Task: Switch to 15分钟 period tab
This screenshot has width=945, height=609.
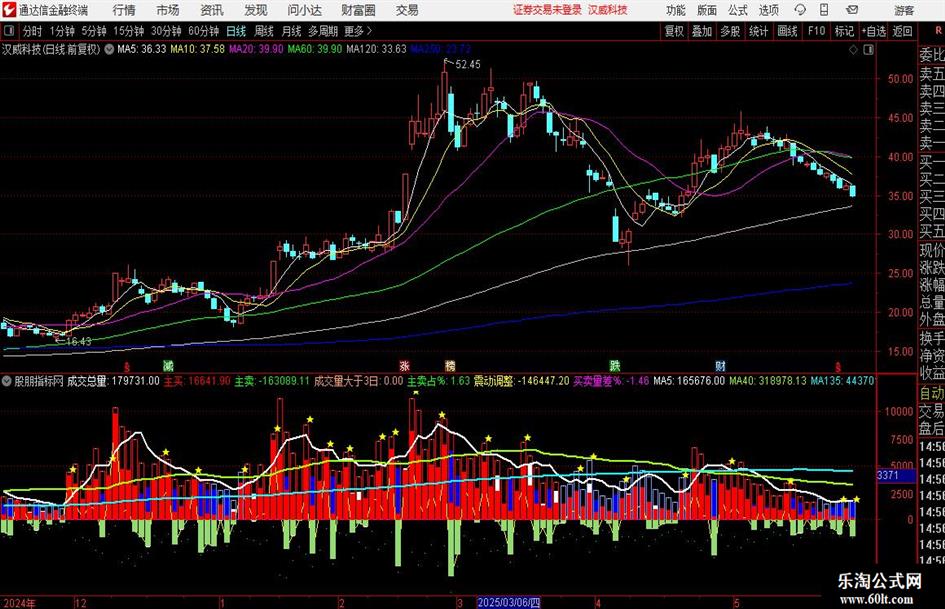Action: [x=128, y=31]
